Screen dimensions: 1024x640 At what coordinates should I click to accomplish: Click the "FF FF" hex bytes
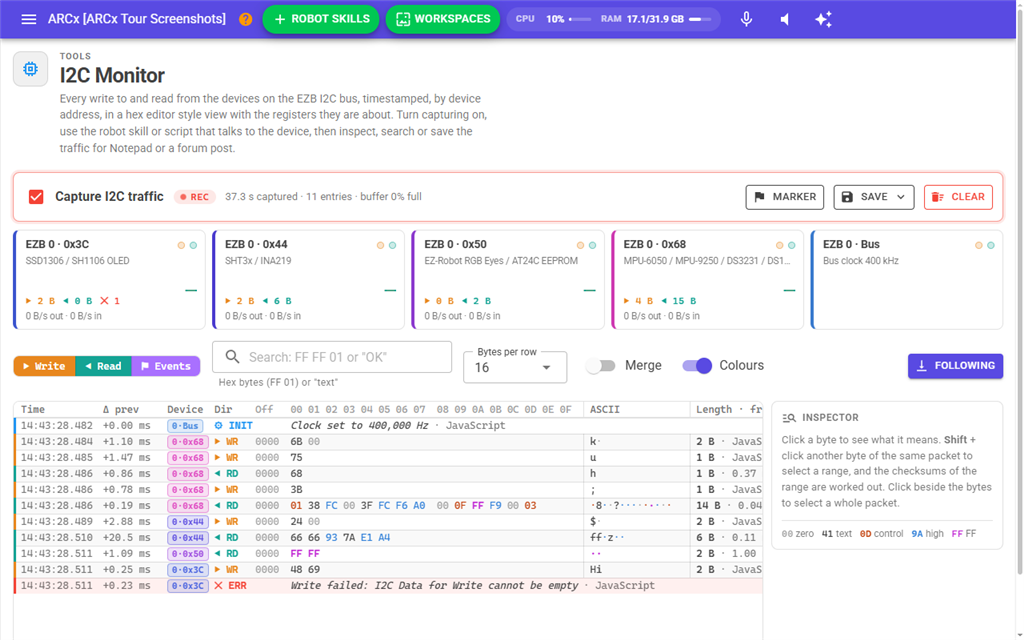click(x=305, y=554)
